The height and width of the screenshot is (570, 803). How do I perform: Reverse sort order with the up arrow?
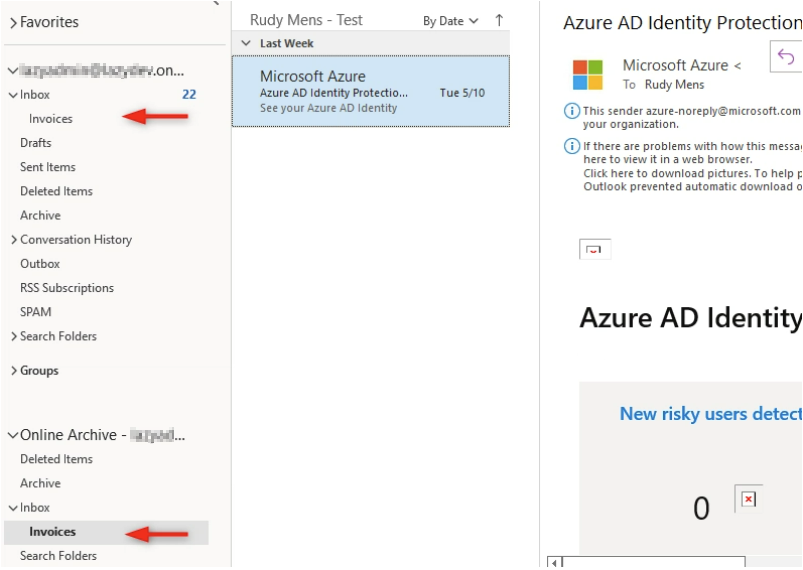[x=499, y=20]
